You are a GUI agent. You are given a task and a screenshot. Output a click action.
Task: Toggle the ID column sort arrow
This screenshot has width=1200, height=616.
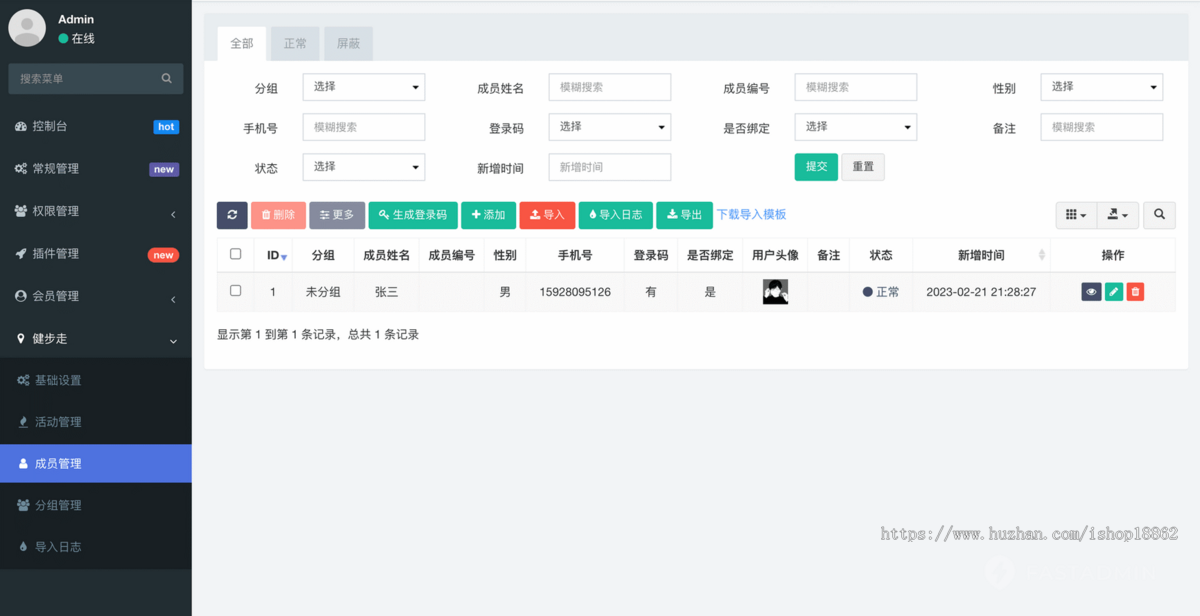tap(282, 257)
